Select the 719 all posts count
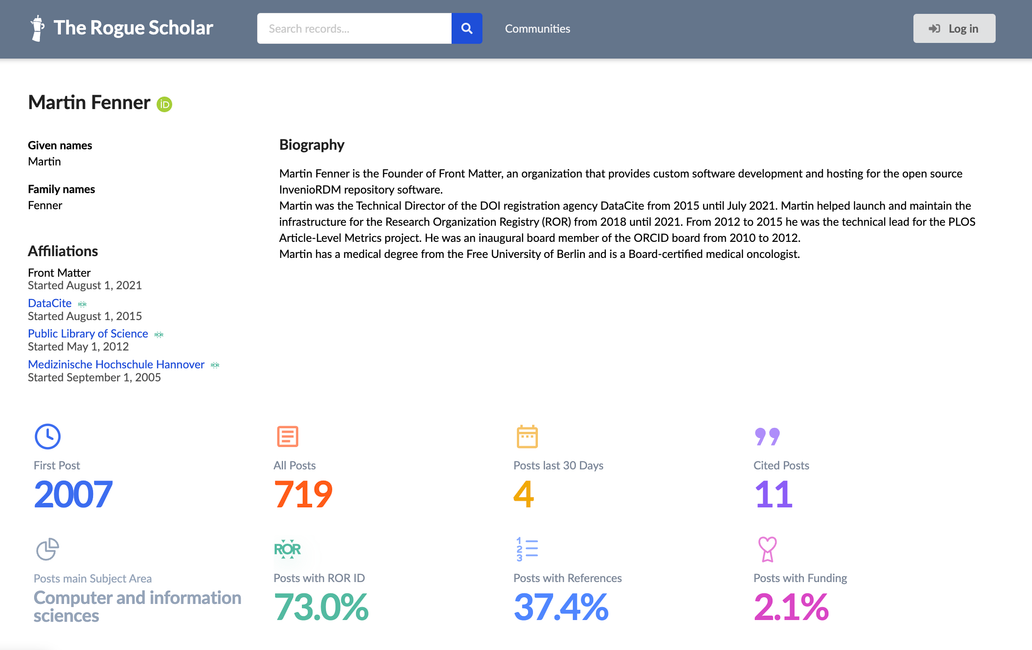Screen dimensions: 1032x650 [x=303, y=494]
